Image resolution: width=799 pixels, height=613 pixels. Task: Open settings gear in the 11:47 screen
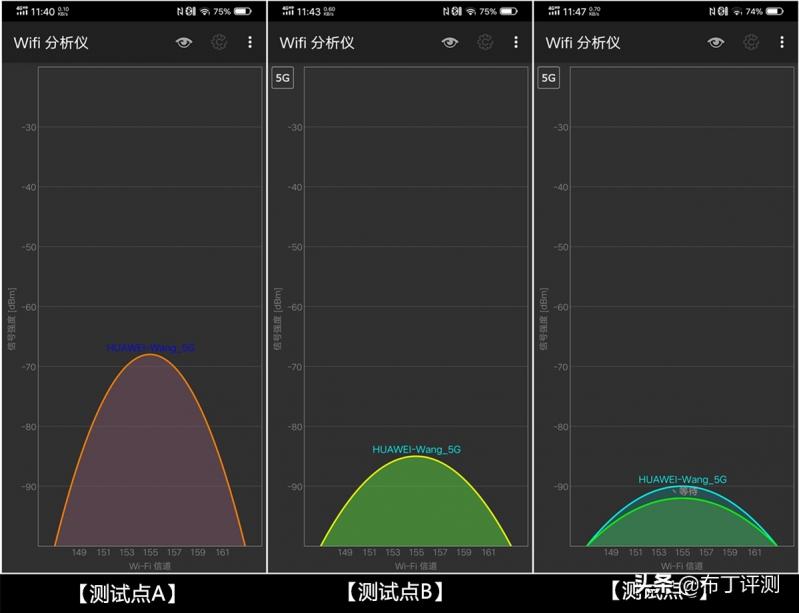[751, 42]
